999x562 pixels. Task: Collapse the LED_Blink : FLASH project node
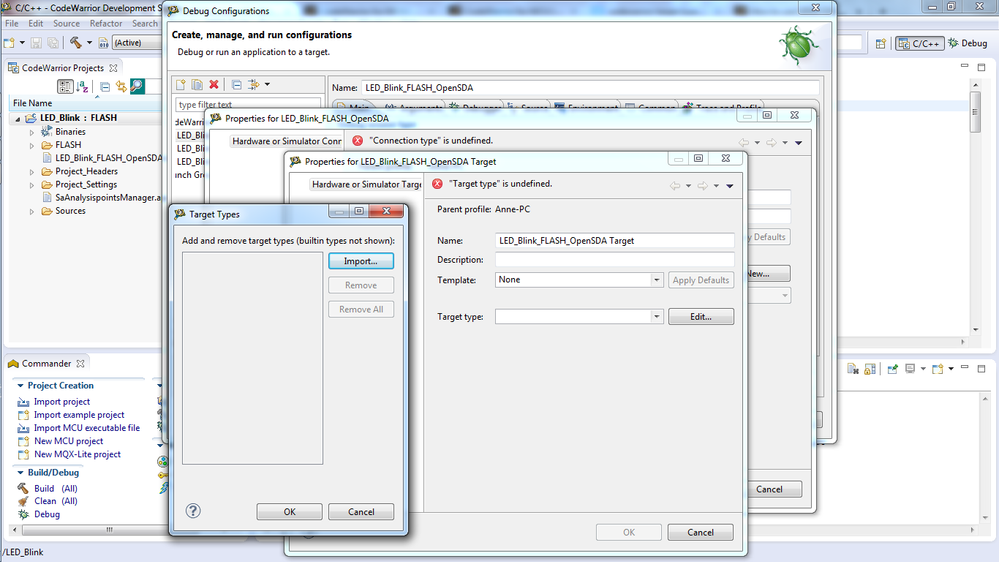(18, 119)
